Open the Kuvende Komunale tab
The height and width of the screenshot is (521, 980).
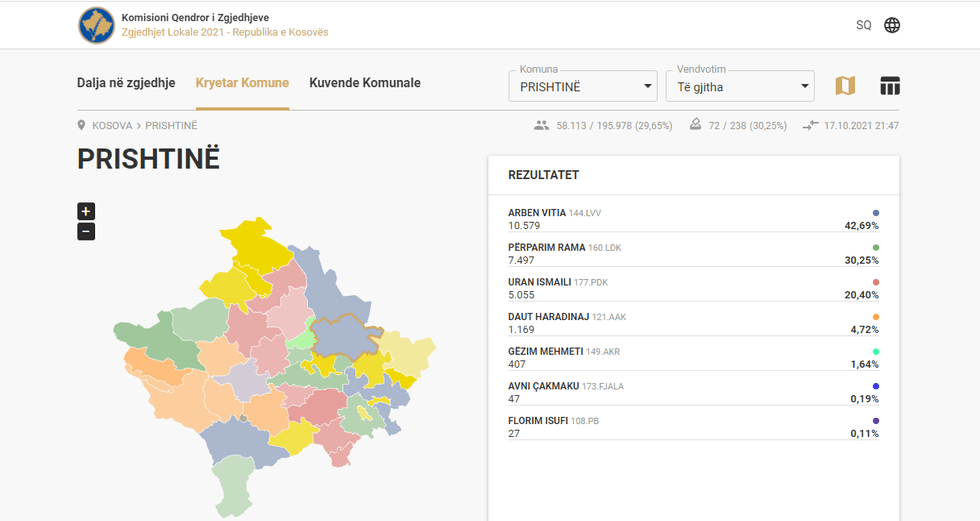coord(365,83)
